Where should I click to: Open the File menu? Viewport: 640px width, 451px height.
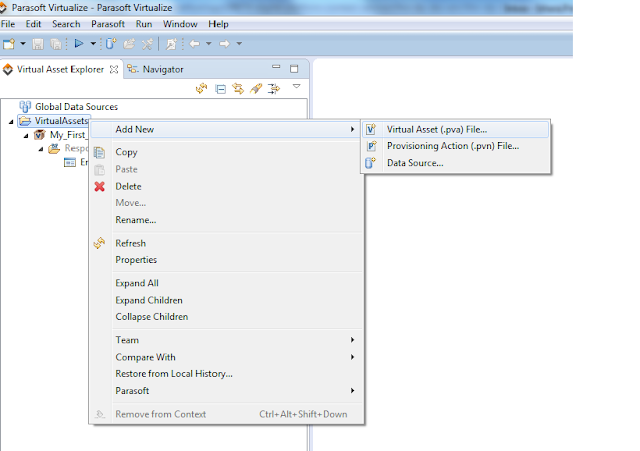(x=8, y=24)
